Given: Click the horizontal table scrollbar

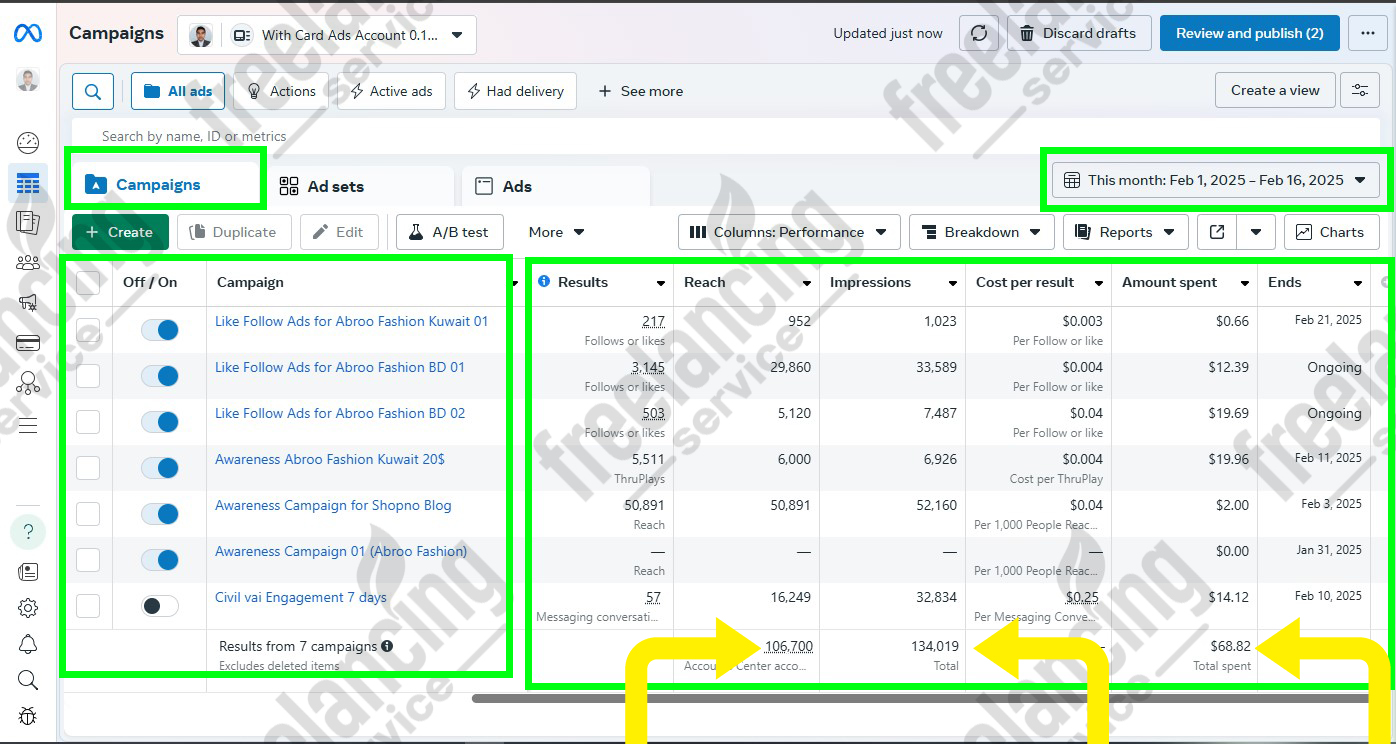Looking at the screenshot, I should coord(920,698).
